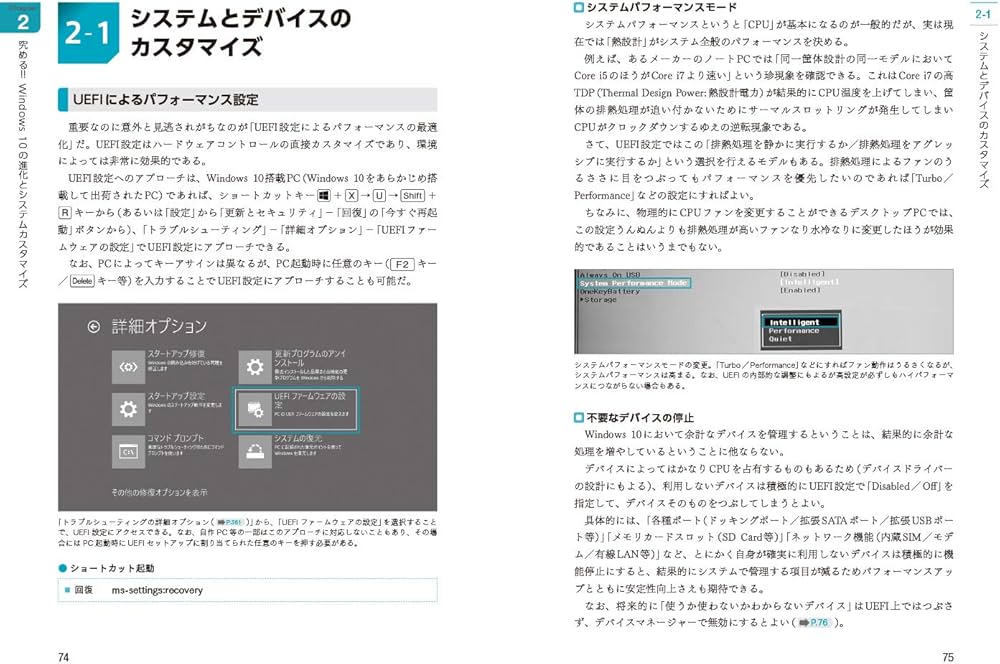Screen dimensions: 1000x664
Task: Open the 更新プログラムのアンインストール icon
Action: pos(254,364)
